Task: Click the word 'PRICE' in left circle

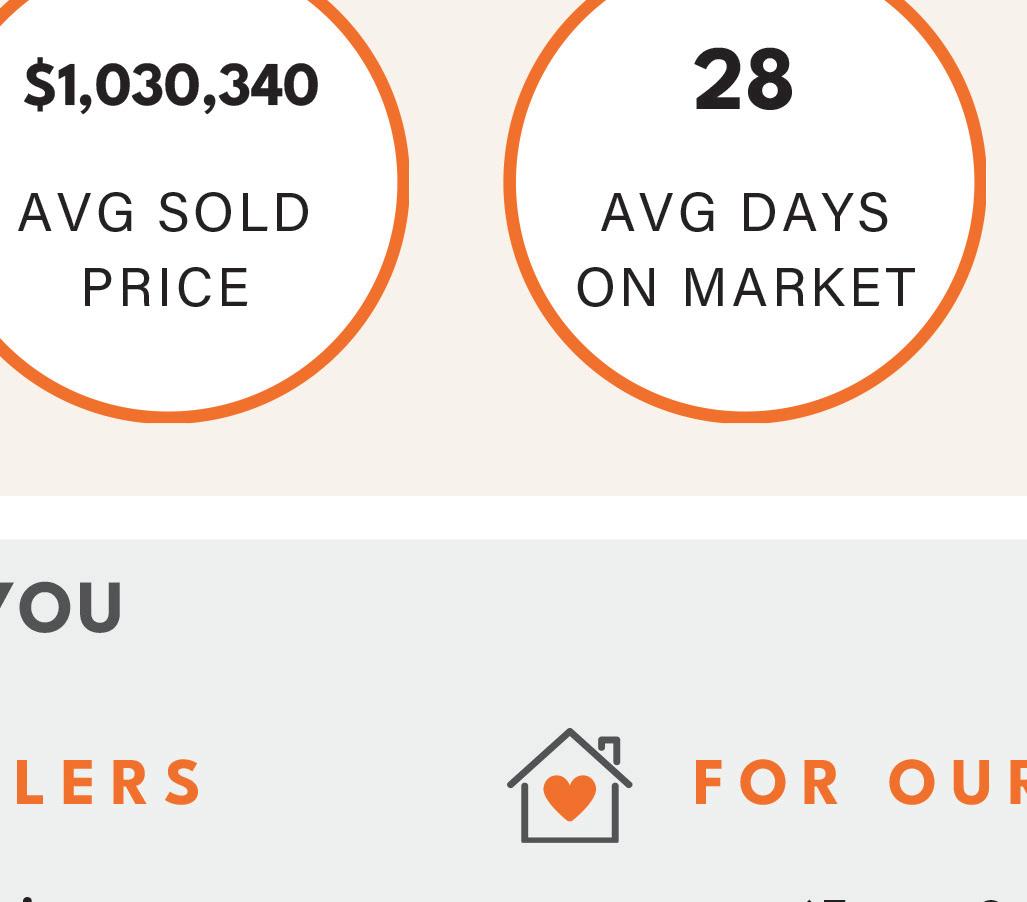Action: (166, 288)
